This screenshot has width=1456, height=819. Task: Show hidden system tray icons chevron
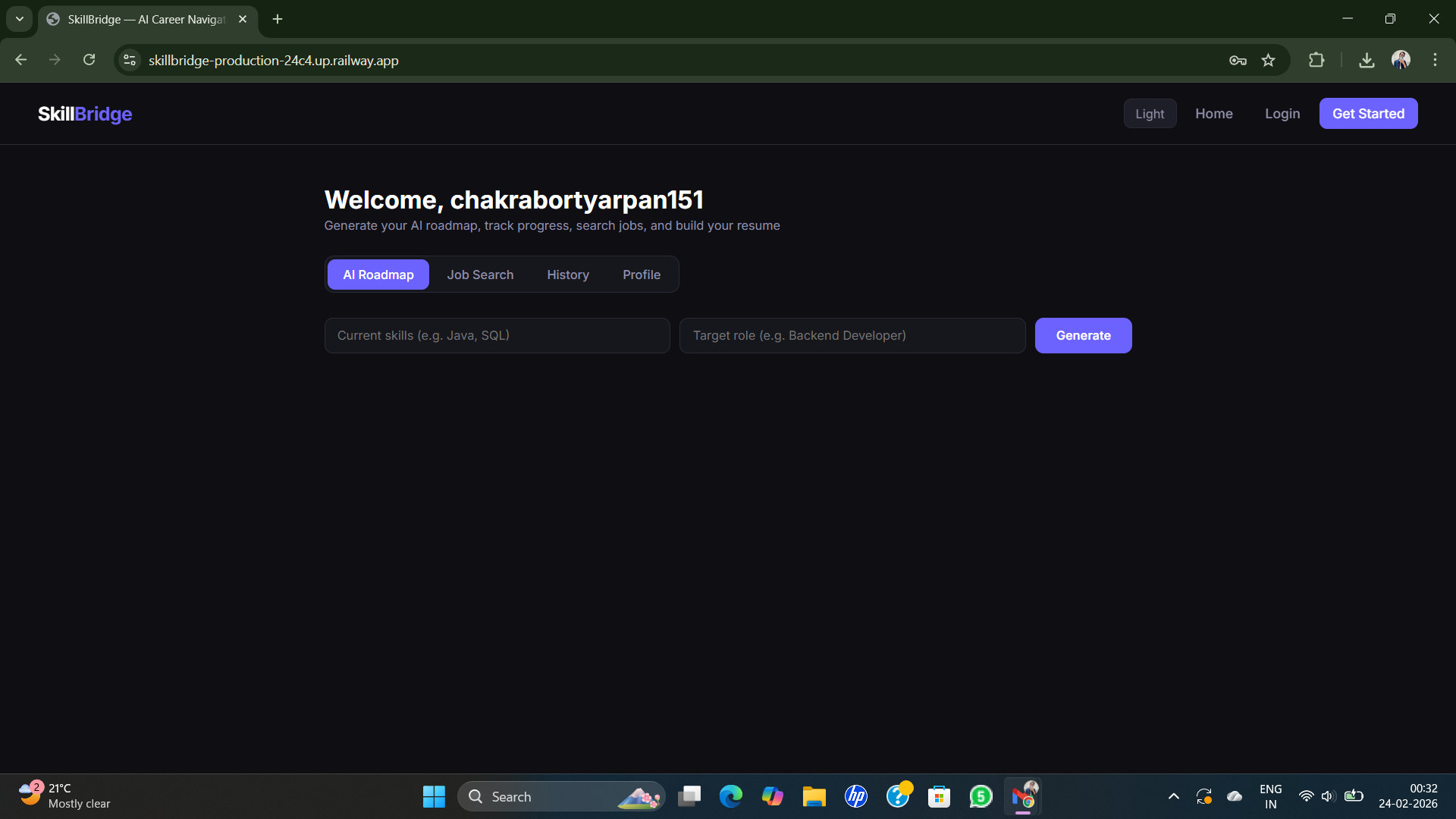click(1173, 796)
